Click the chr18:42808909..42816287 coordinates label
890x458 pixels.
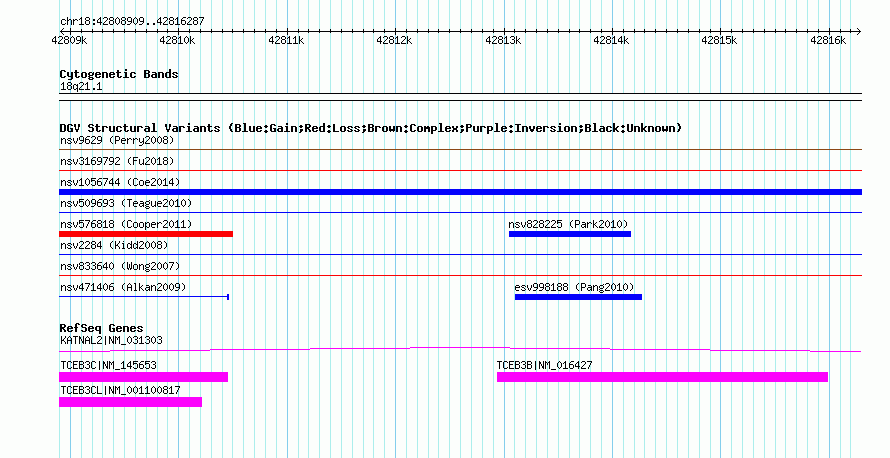click(x=132, y=22)
